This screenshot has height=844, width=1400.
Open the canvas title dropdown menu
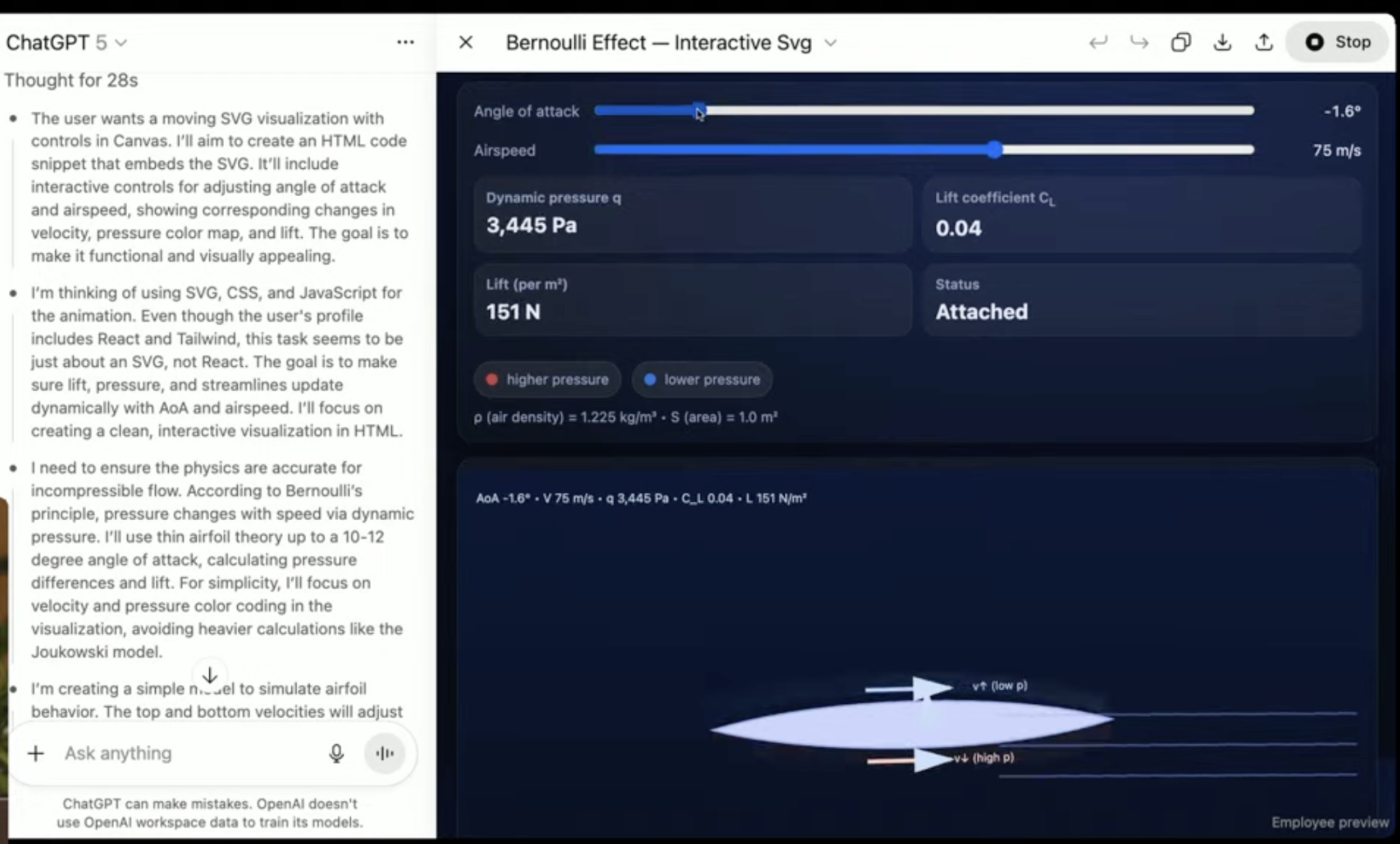click(831, 42)
